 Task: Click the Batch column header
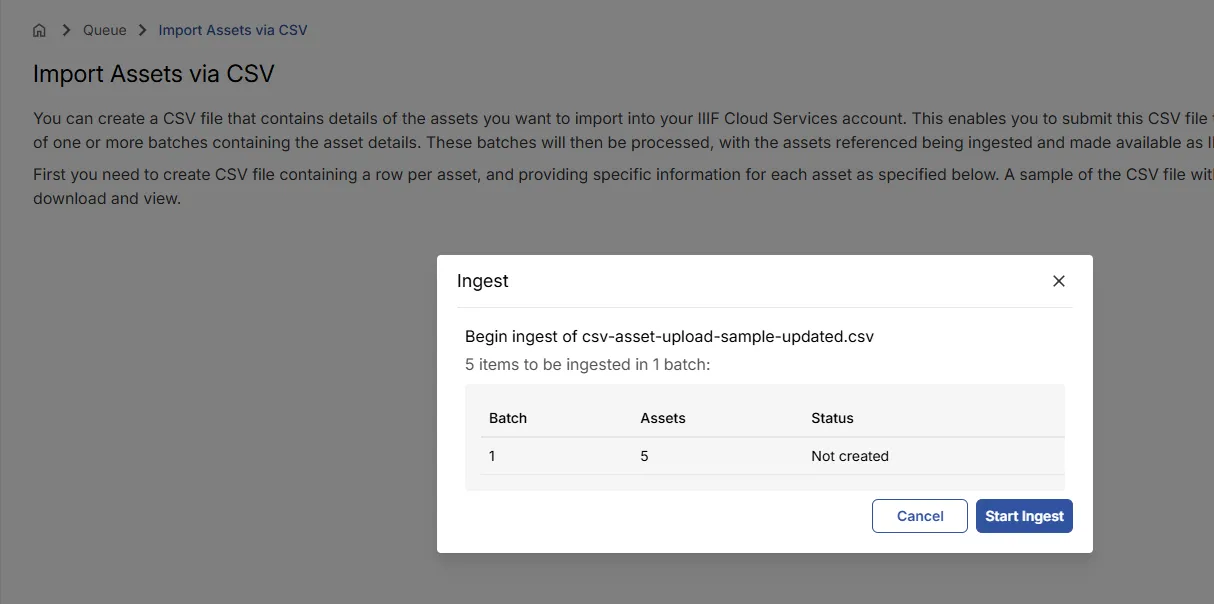(x=507, y=418)
